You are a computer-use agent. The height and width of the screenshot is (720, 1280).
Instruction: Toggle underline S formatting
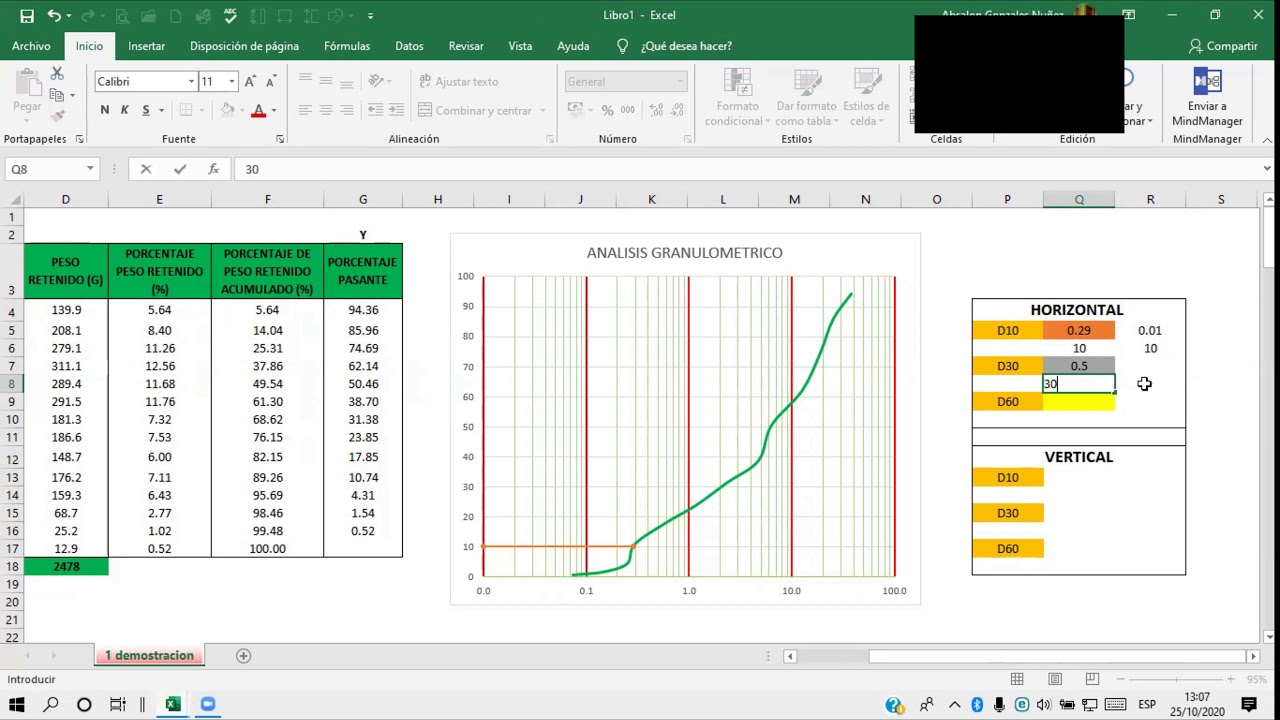tap(146, 110)
